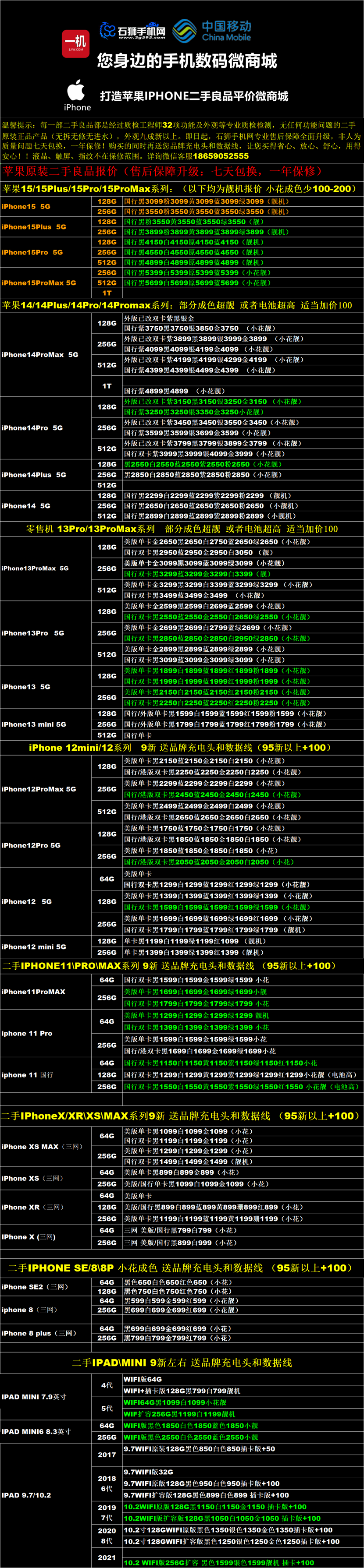Screen dimensions: 364x1568
Task: Click the China Mobile logo
Action: coord(212,30)
